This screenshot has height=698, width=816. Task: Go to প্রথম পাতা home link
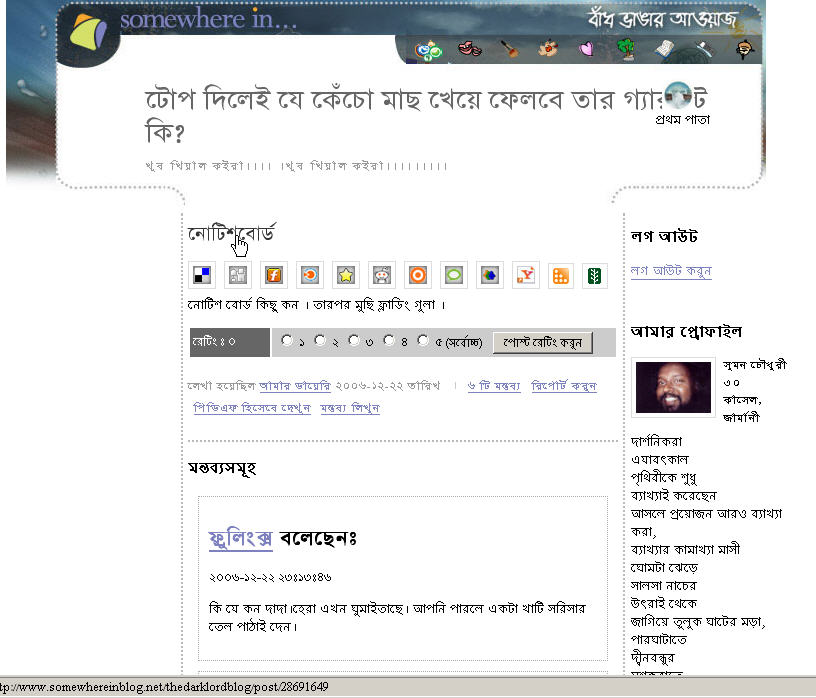point(682,120)
